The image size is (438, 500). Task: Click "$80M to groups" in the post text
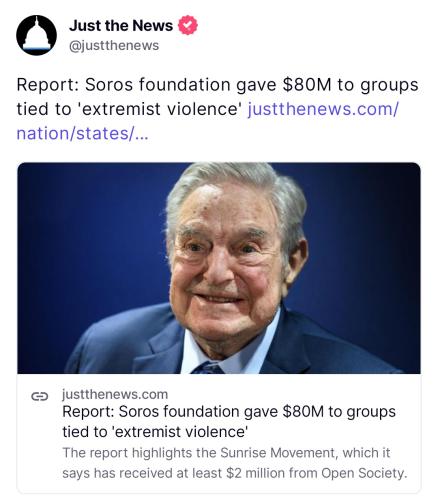(x=350, y=85)
